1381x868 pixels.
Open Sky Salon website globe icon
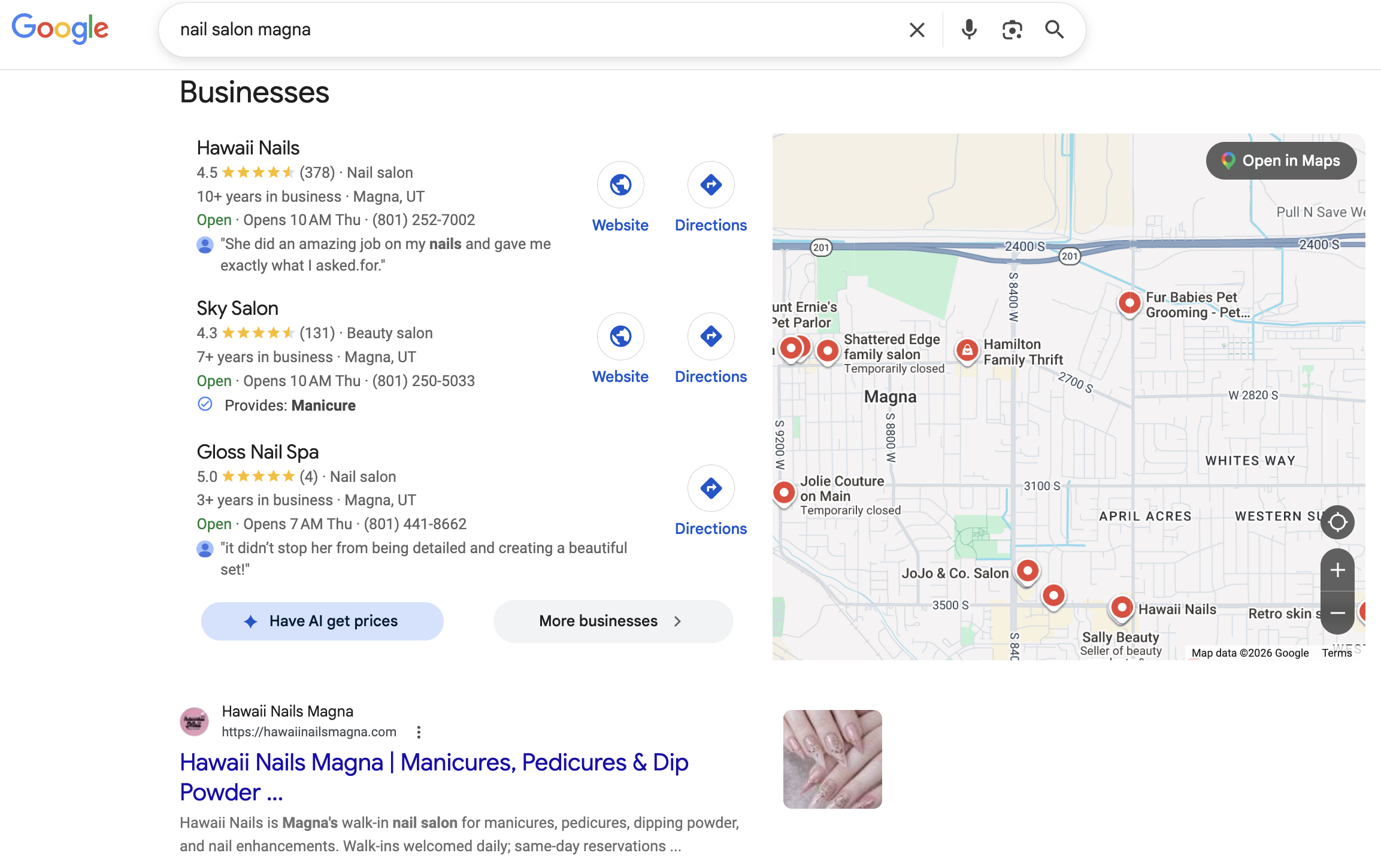620,336
